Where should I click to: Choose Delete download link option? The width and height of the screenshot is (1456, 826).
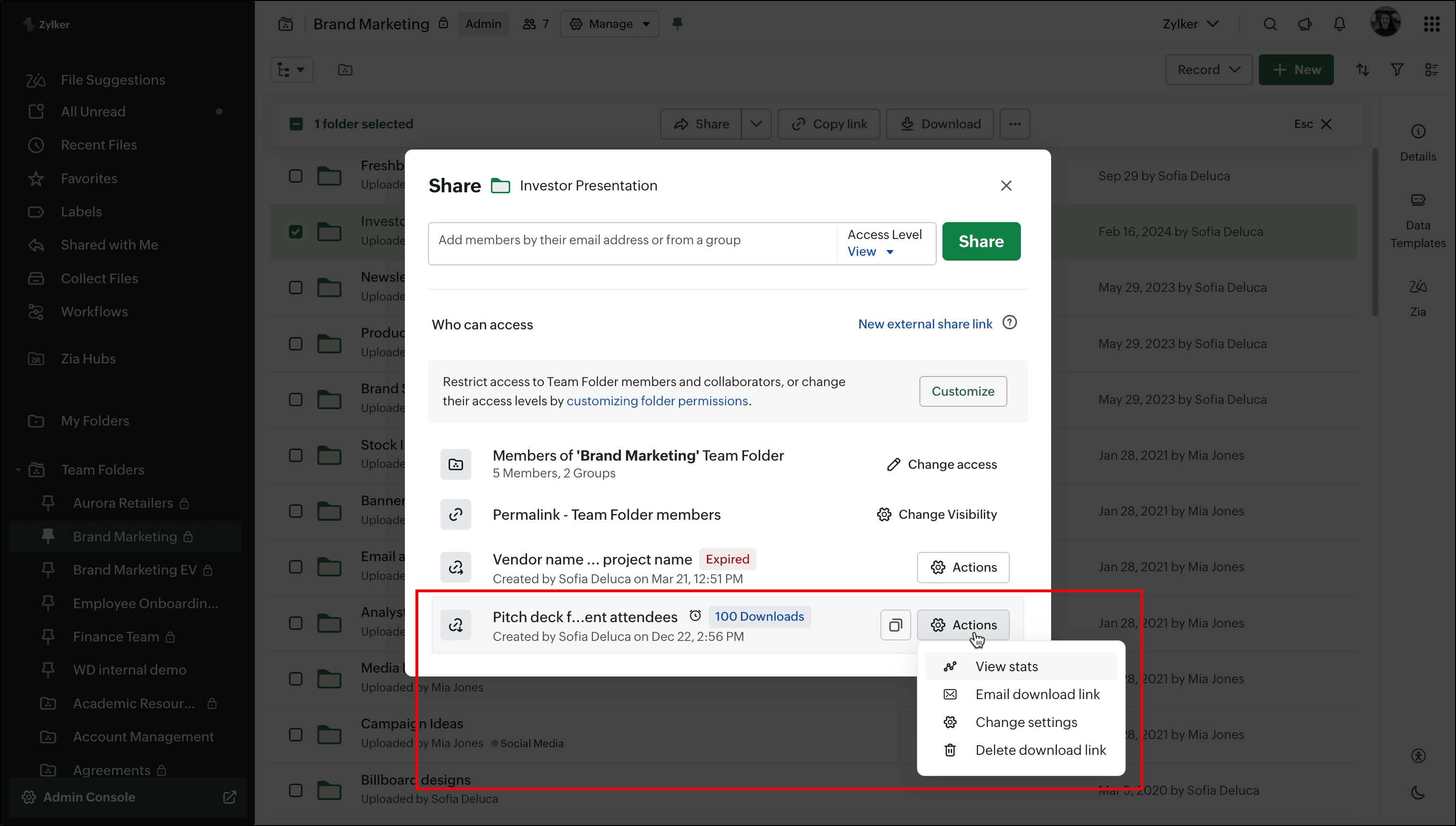(1040, 750)
